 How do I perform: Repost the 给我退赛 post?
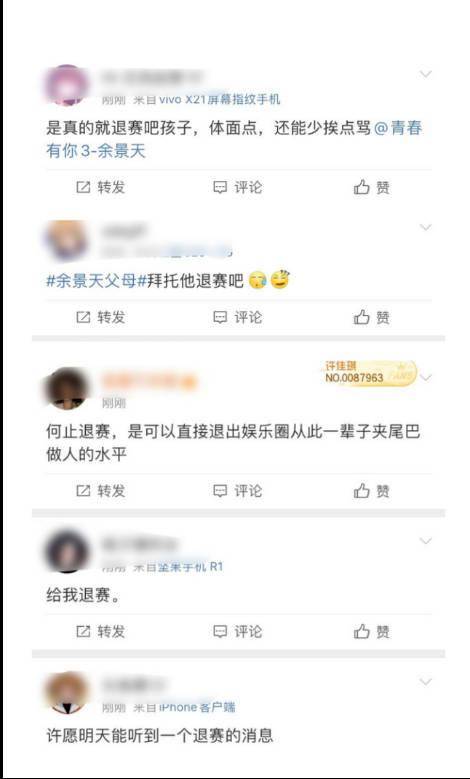tap(100, 631)
